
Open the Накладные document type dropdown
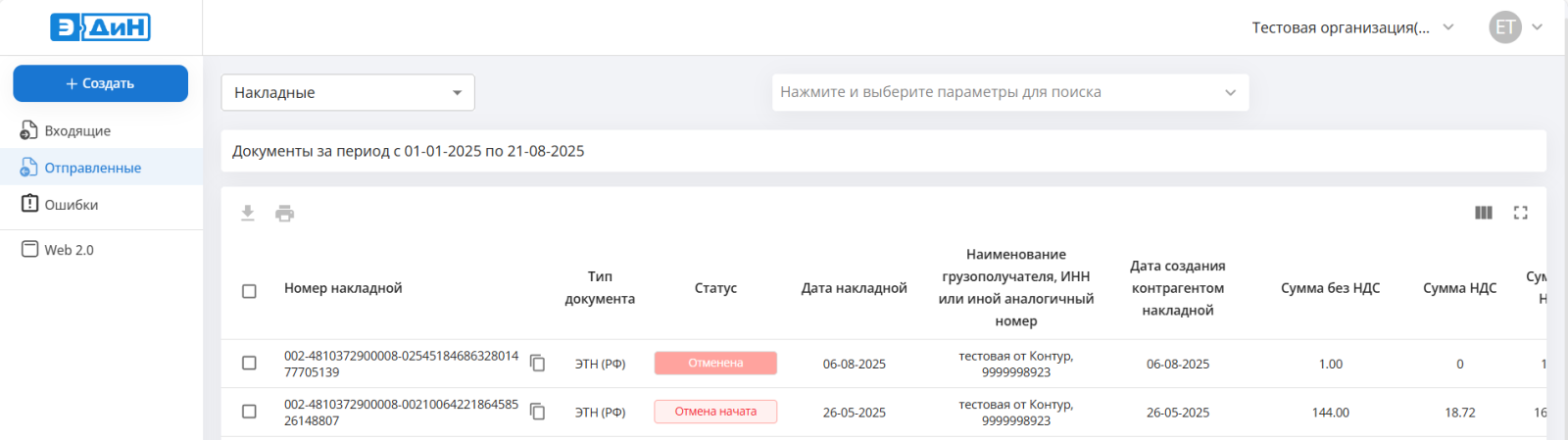pos(348,92)
